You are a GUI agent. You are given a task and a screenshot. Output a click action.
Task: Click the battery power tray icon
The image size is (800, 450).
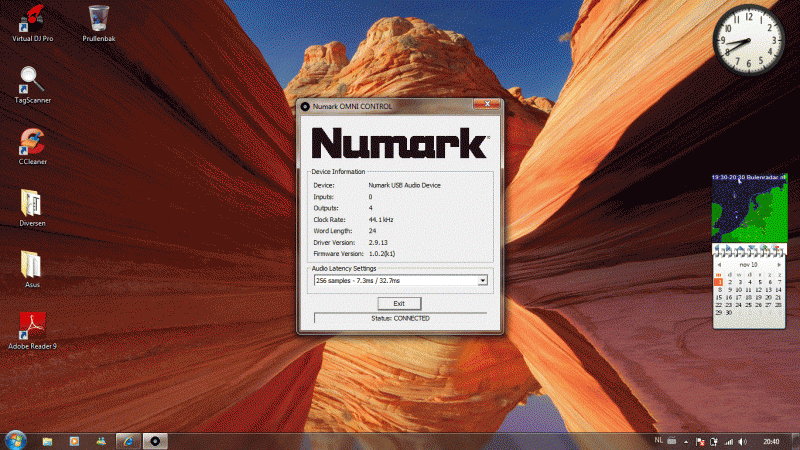click(714, 442)
